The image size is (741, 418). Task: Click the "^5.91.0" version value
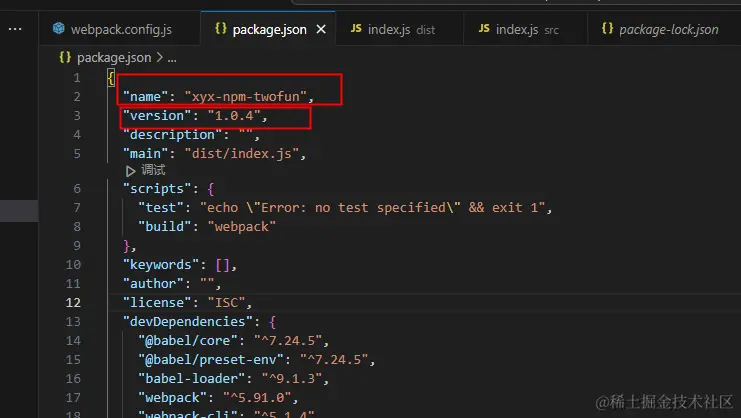257,398
